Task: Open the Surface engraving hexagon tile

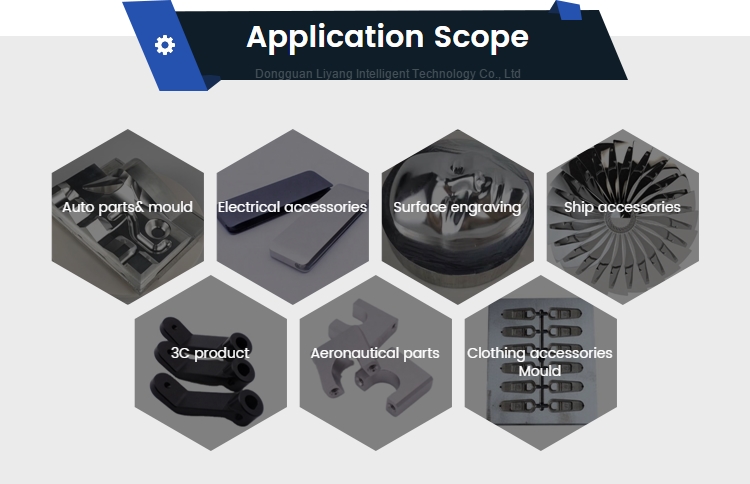Action: (458, 217)
